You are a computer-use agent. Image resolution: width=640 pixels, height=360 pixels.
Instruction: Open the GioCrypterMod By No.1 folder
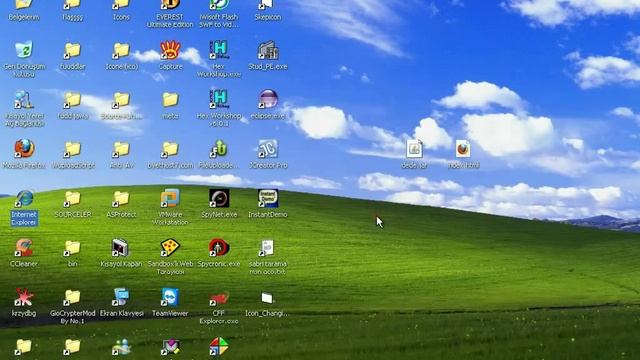(x=72, y=298)
